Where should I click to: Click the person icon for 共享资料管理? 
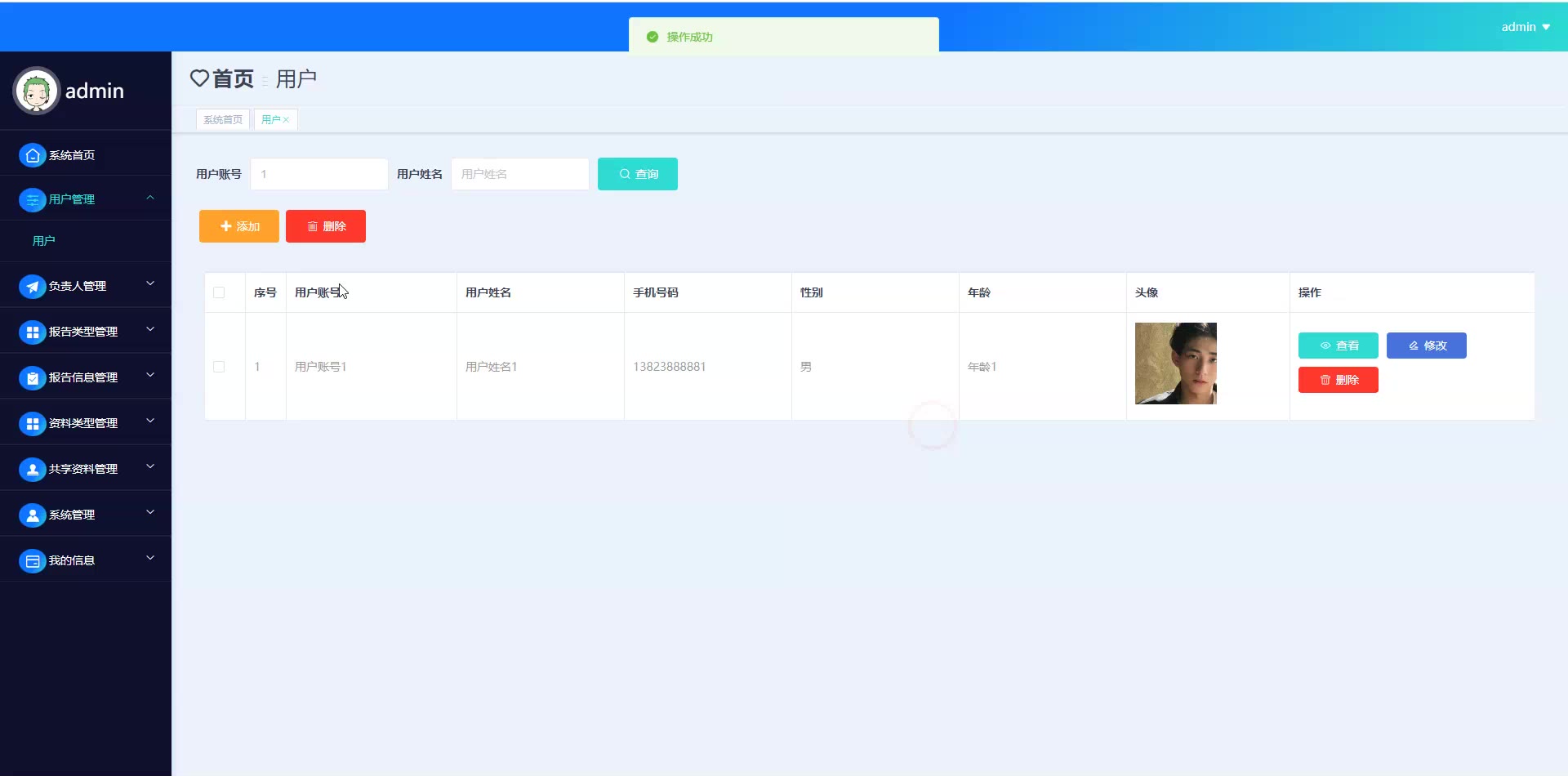(x=32, y=469)
